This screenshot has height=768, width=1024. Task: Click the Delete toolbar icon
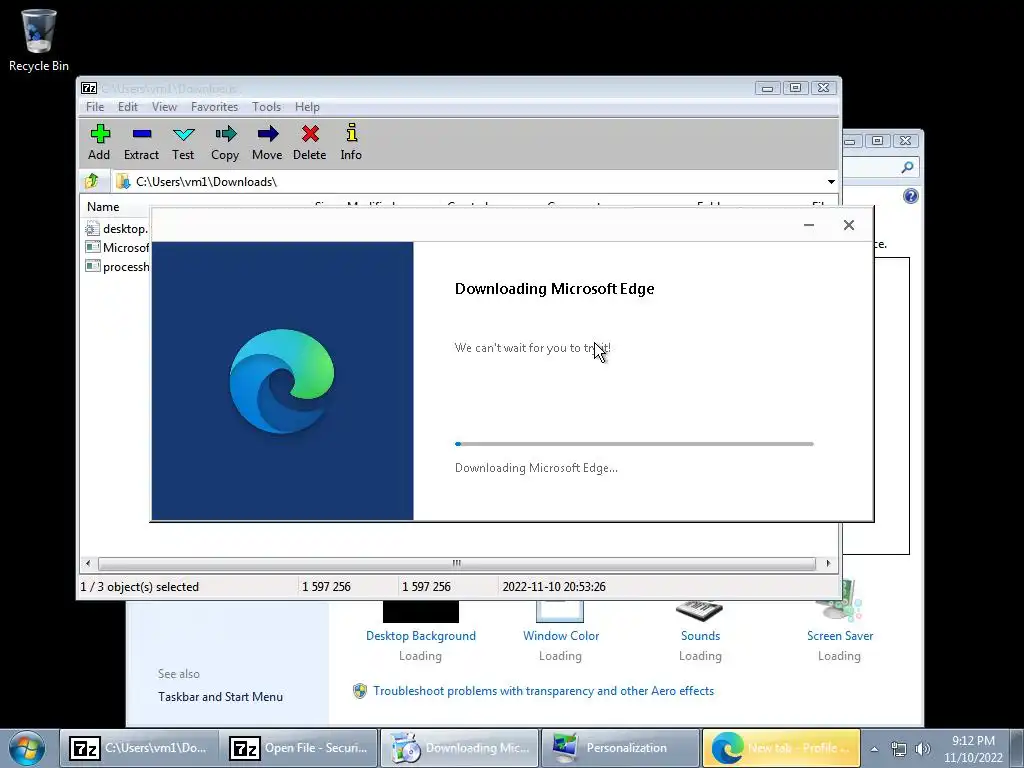[x=310, y=142]
